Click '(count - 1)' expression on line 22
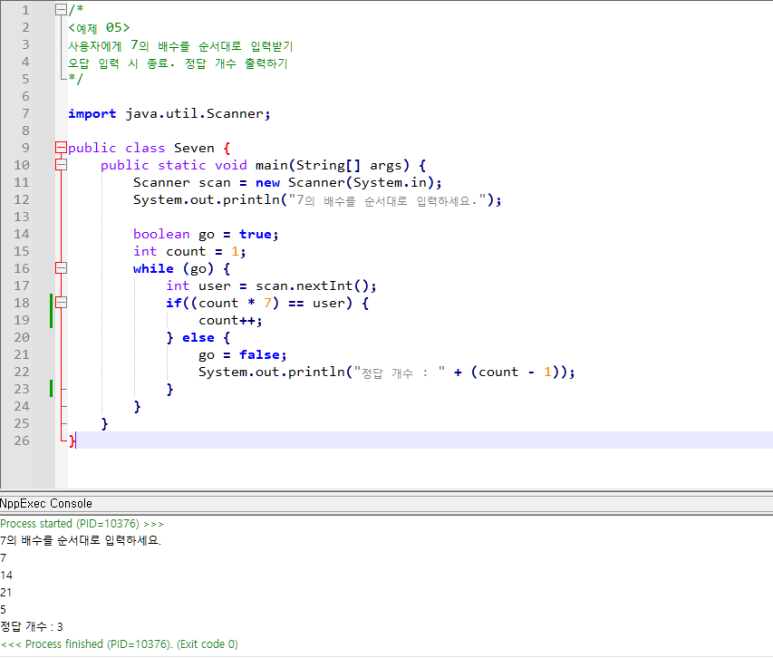The image size is (773, 658). point(515,372)
